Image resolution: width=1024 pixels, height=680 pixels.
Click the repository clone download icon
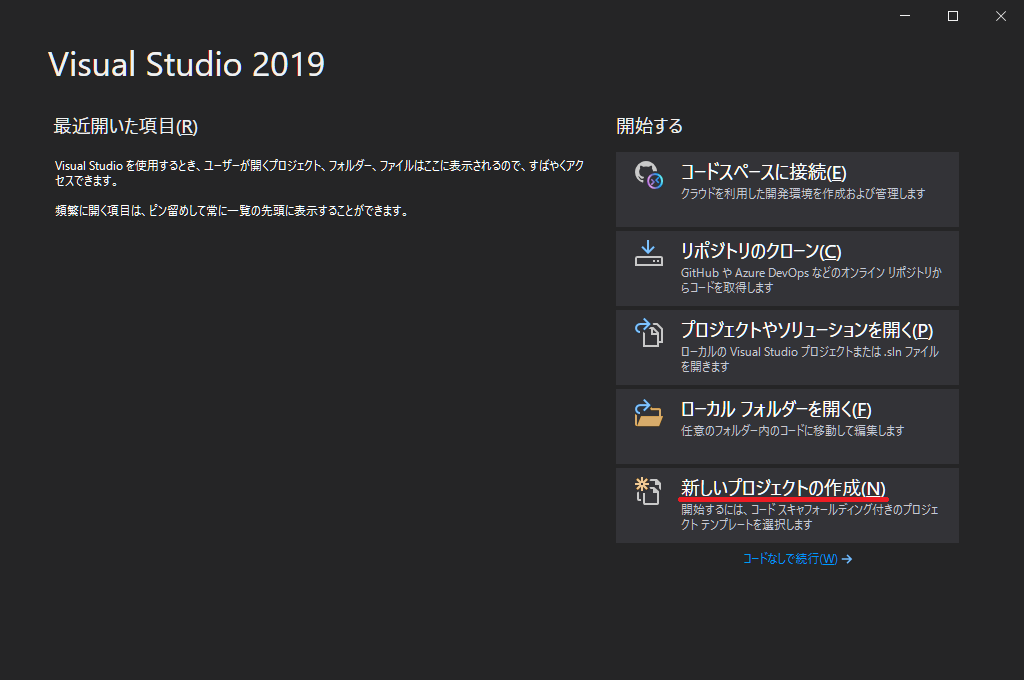649,253
